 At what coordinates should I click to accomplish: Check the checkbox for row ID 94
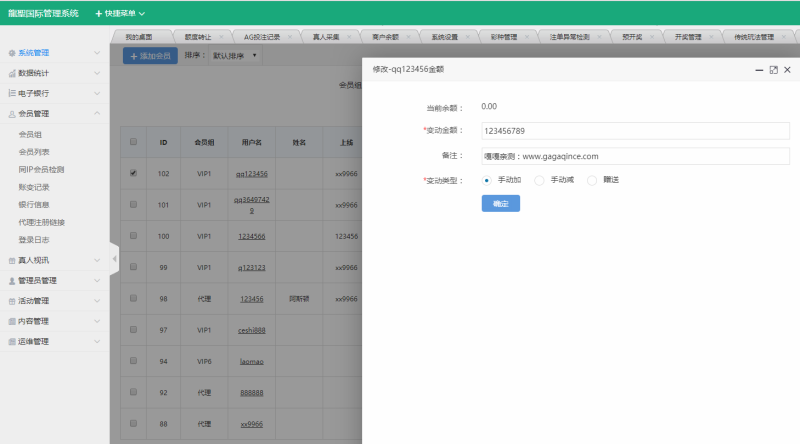[133, 361]
